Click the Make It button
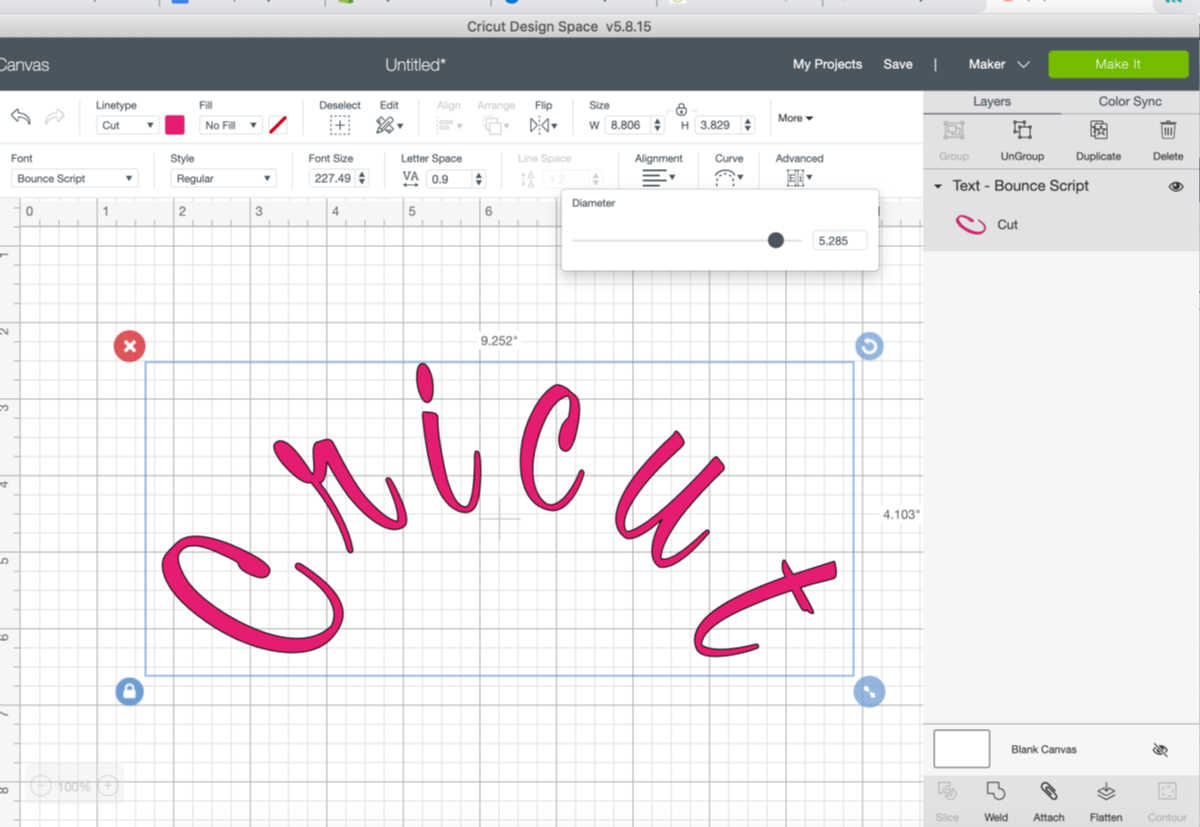Image resolution: width=1200 pixels, height=827 pixels. [x=1118, y=63]
